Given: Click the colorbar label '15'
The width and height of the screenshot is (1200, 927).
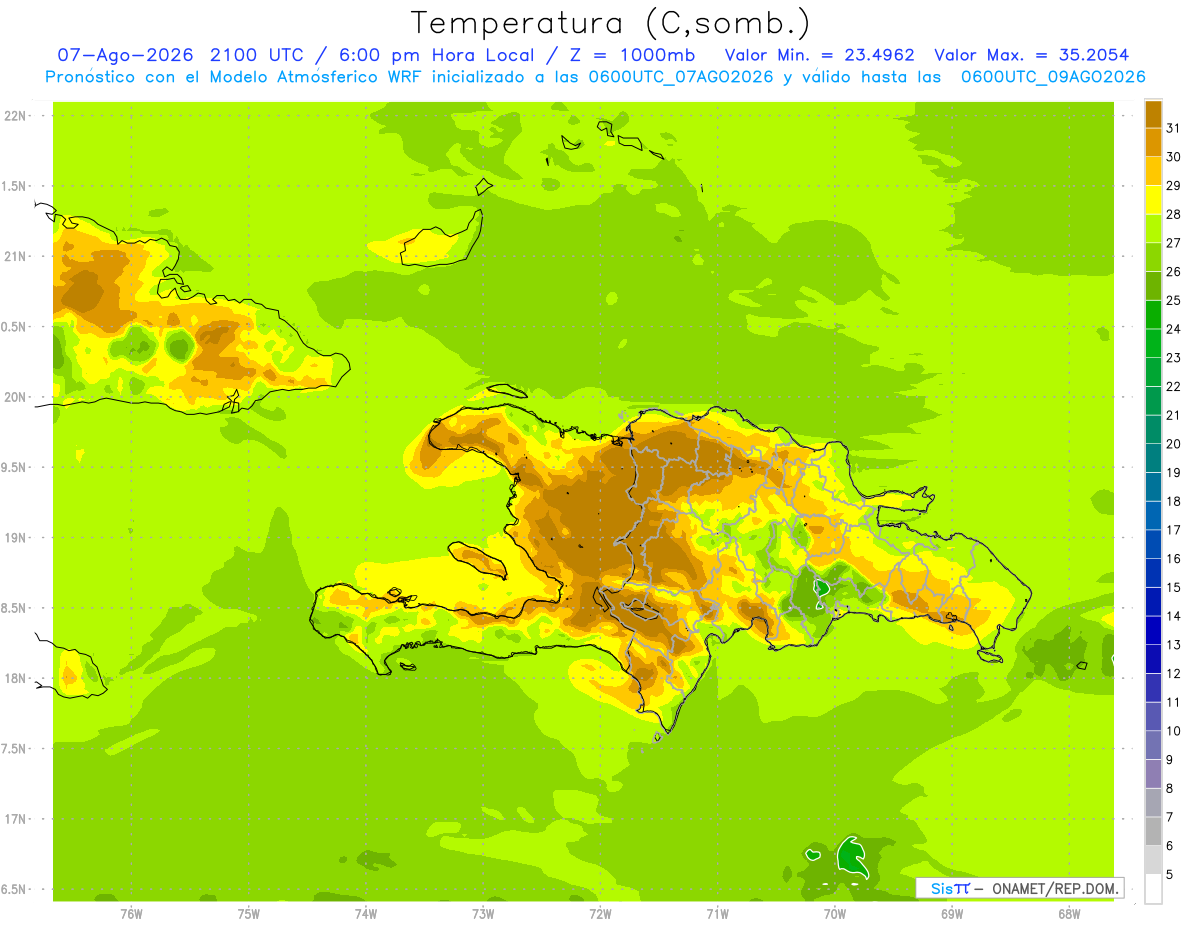Looking at the screenshot, I should tap(1174, 587).
